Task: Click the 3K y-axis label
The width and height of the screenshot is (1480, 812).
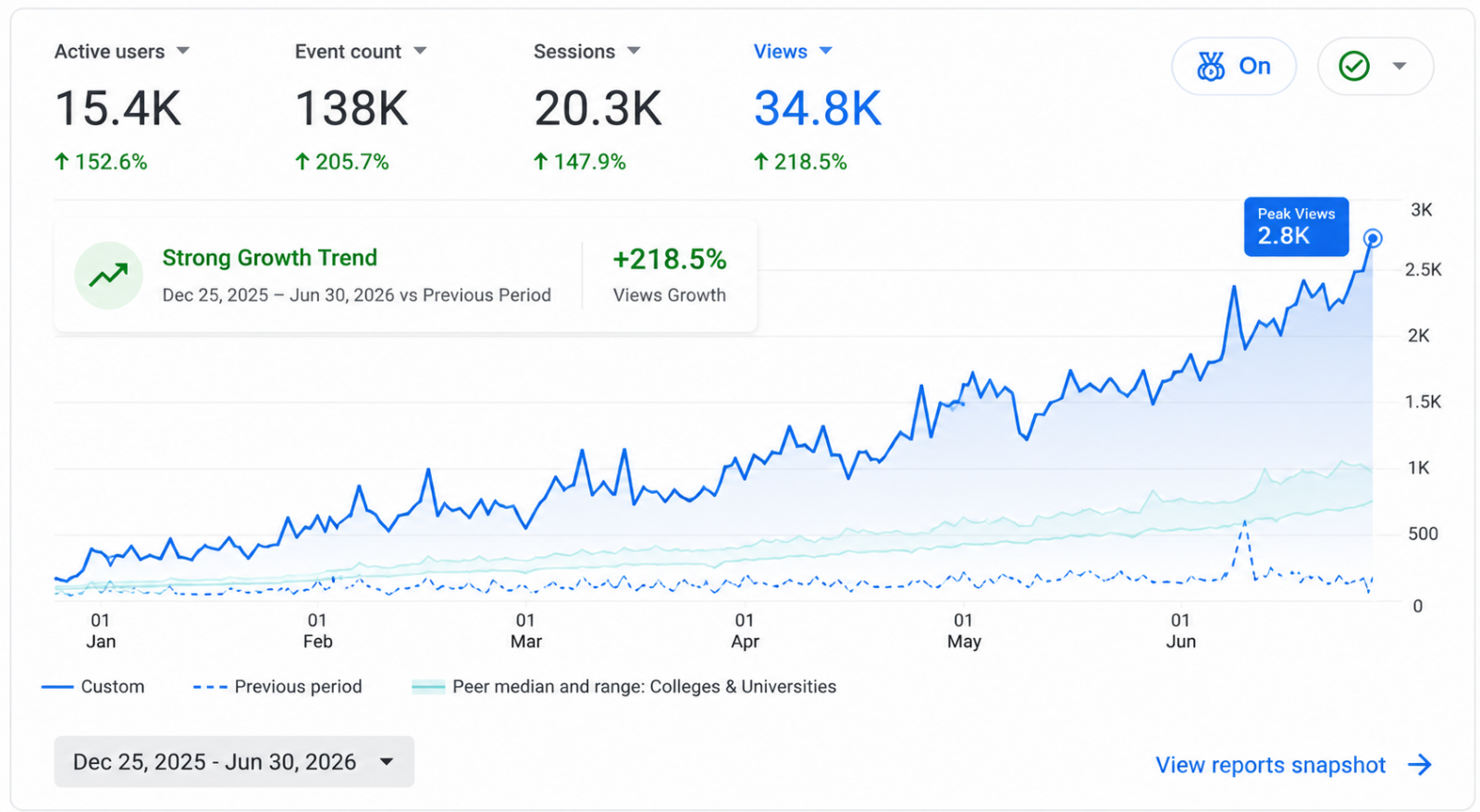Action: 1422,210
